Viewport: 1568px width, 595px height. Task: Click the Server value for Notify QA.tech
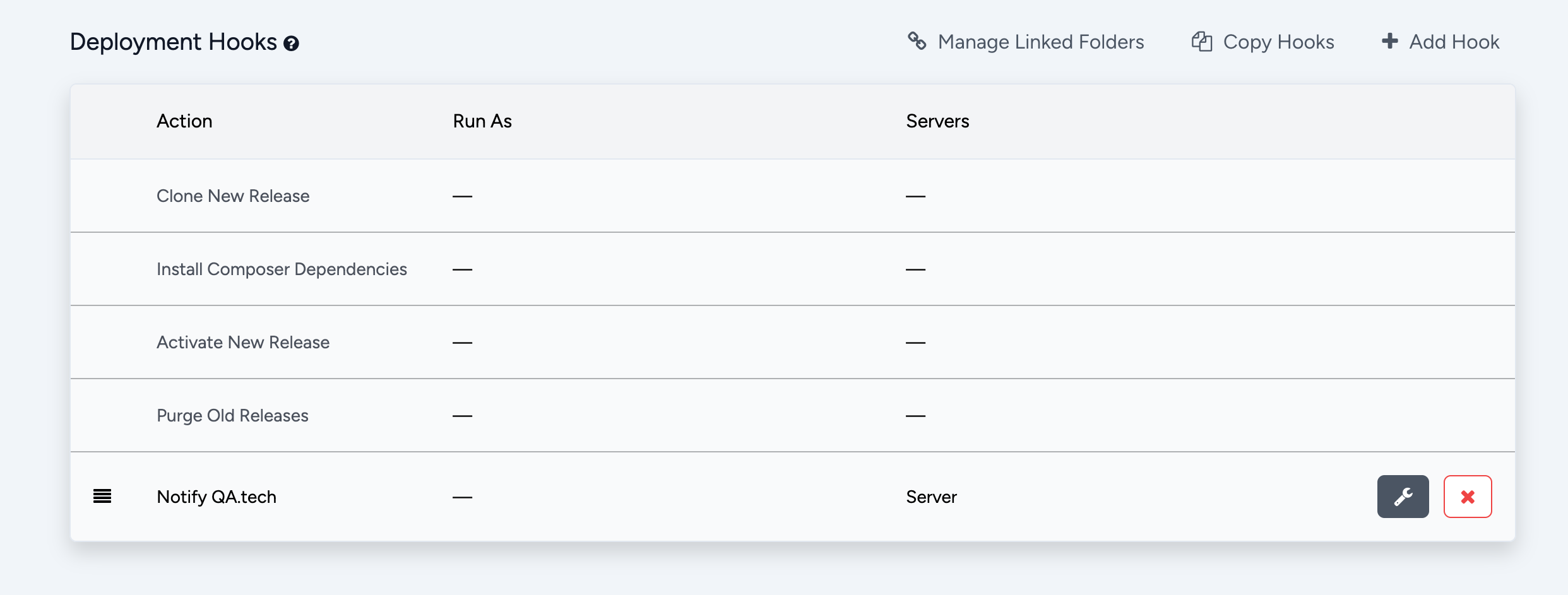[x=931, y=497]
